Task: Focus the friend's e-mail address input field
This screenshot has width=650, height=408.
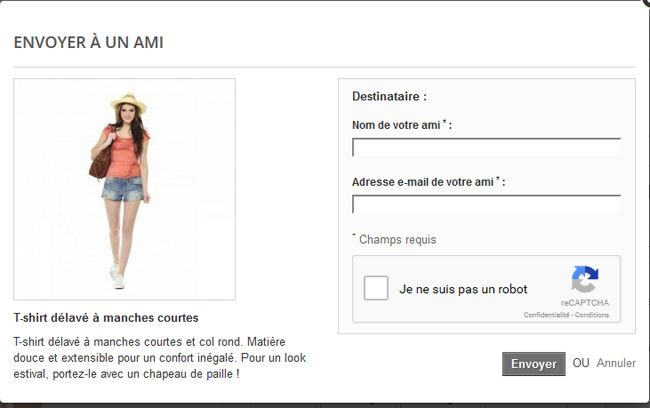Action: pos(486,204)
